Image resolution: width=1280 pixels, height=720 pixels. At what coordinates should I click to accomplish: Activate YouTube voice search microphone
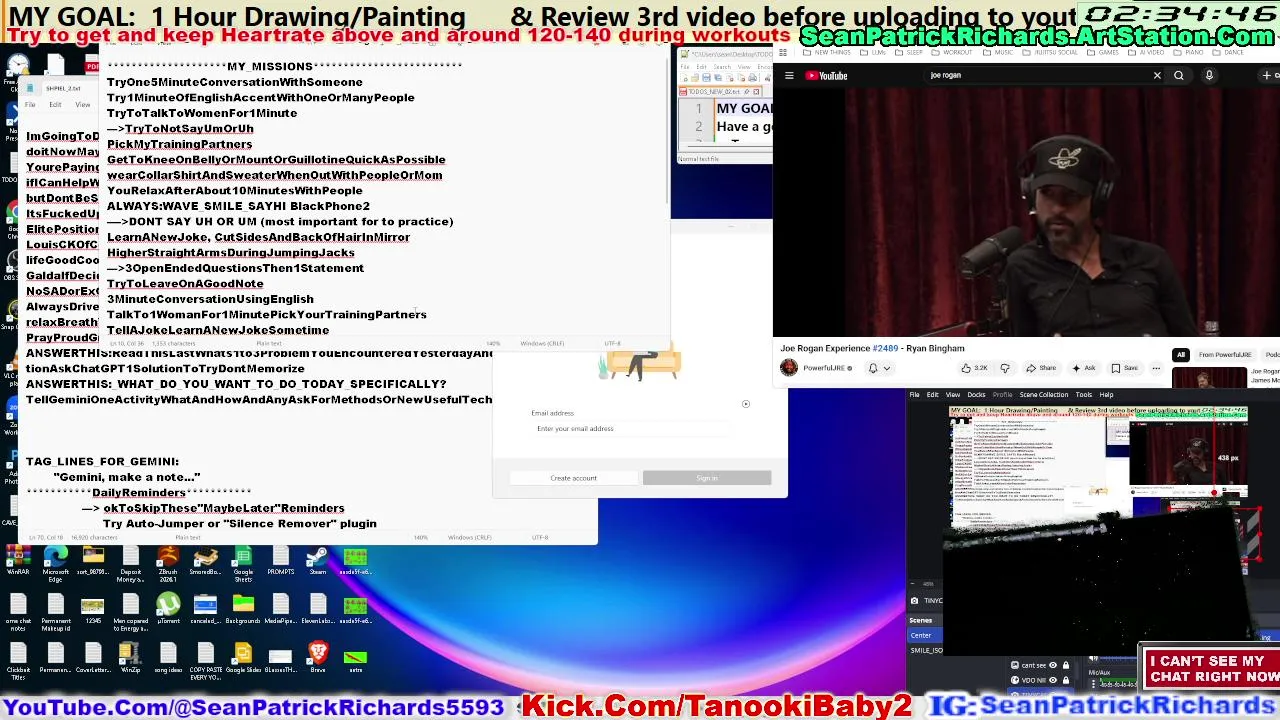pyautogui.click(x=1209, y=75)
